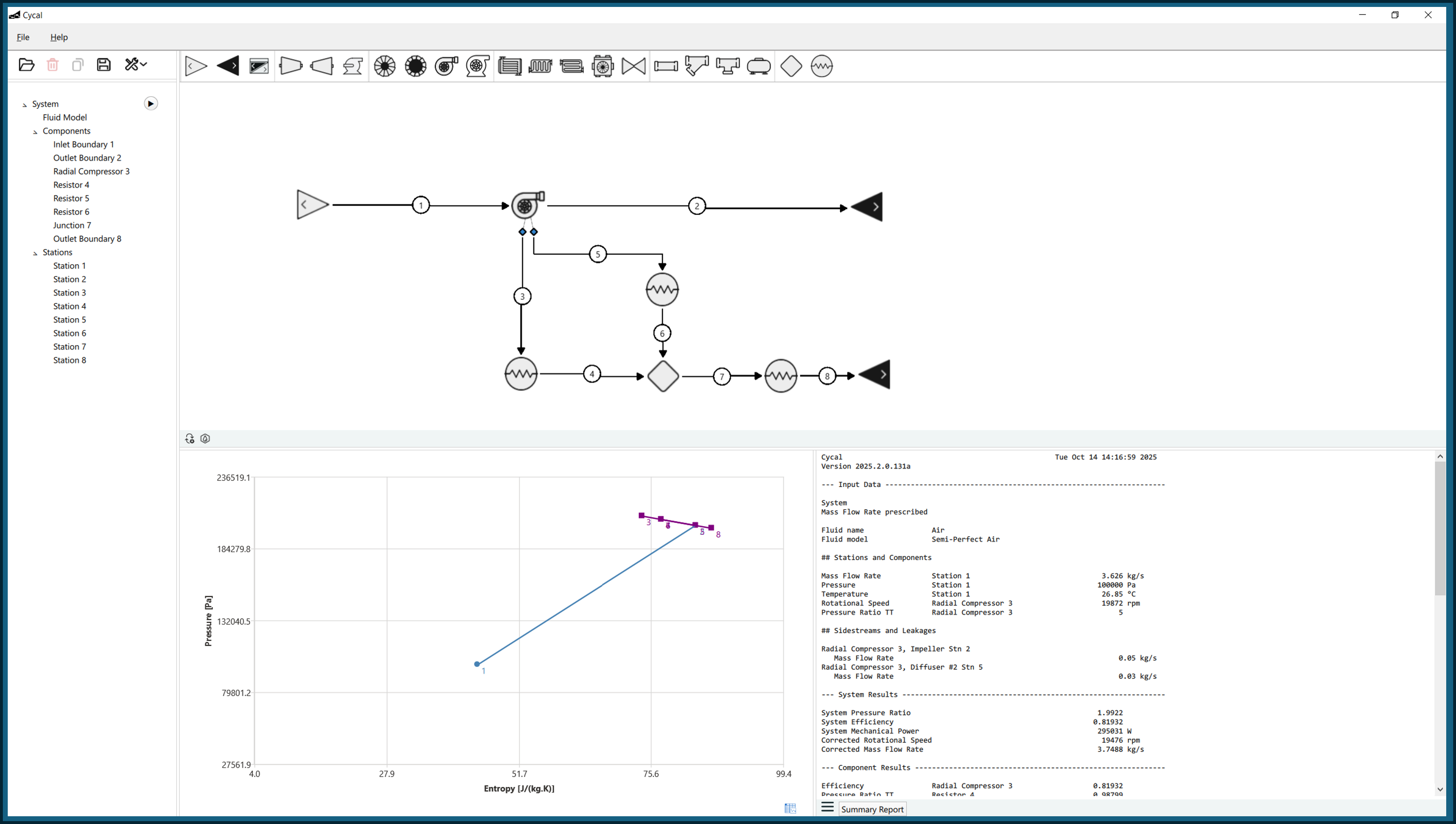This screenshot has width=1456, height=824.
Task: Pick the valve bowtie icon in toolbar
Action: [x=634, y=66]
